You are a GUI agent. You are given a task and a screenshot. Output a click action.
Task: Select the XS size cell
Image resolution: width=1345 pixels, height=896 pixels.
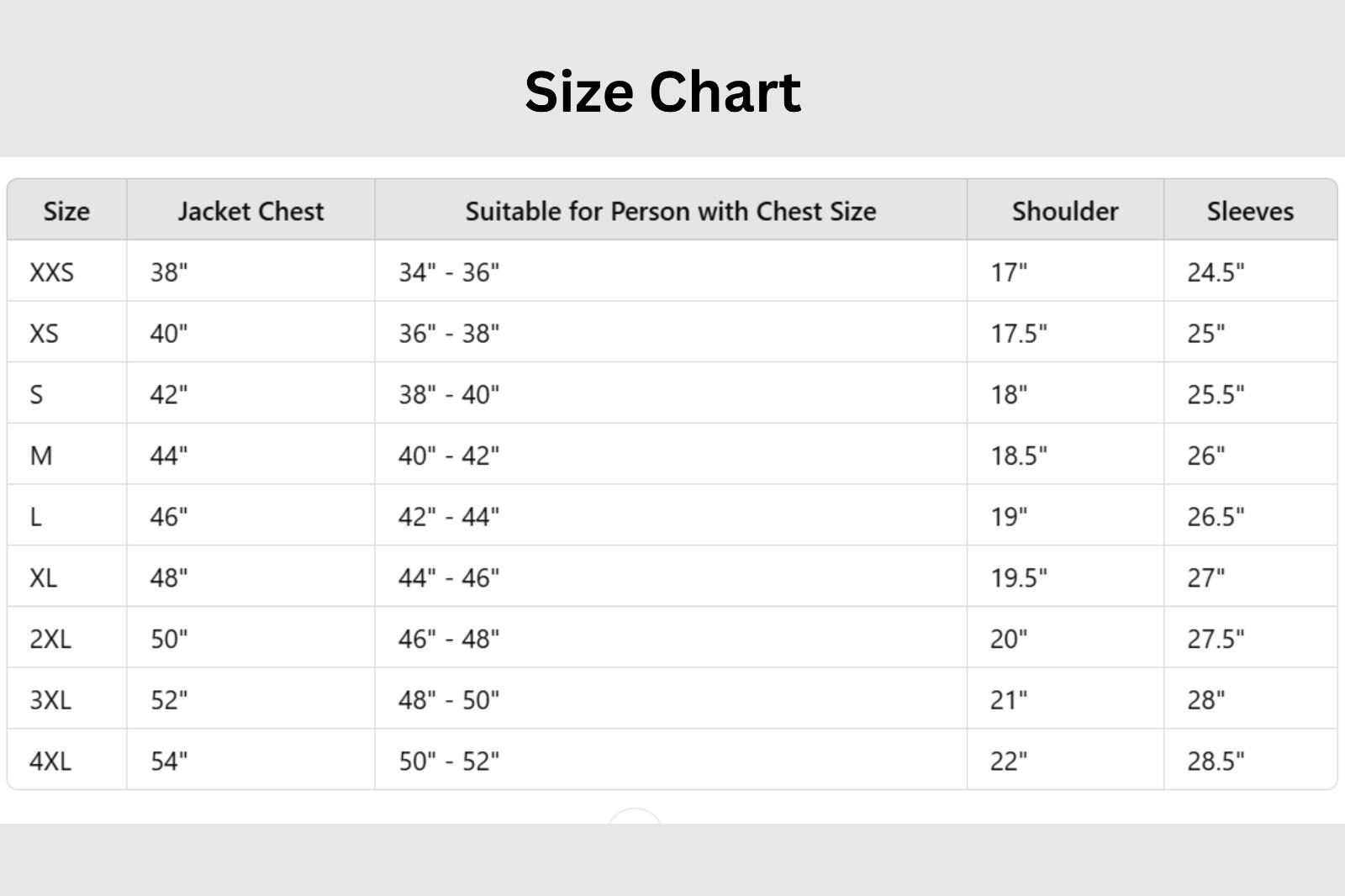[x=45, y=334]
